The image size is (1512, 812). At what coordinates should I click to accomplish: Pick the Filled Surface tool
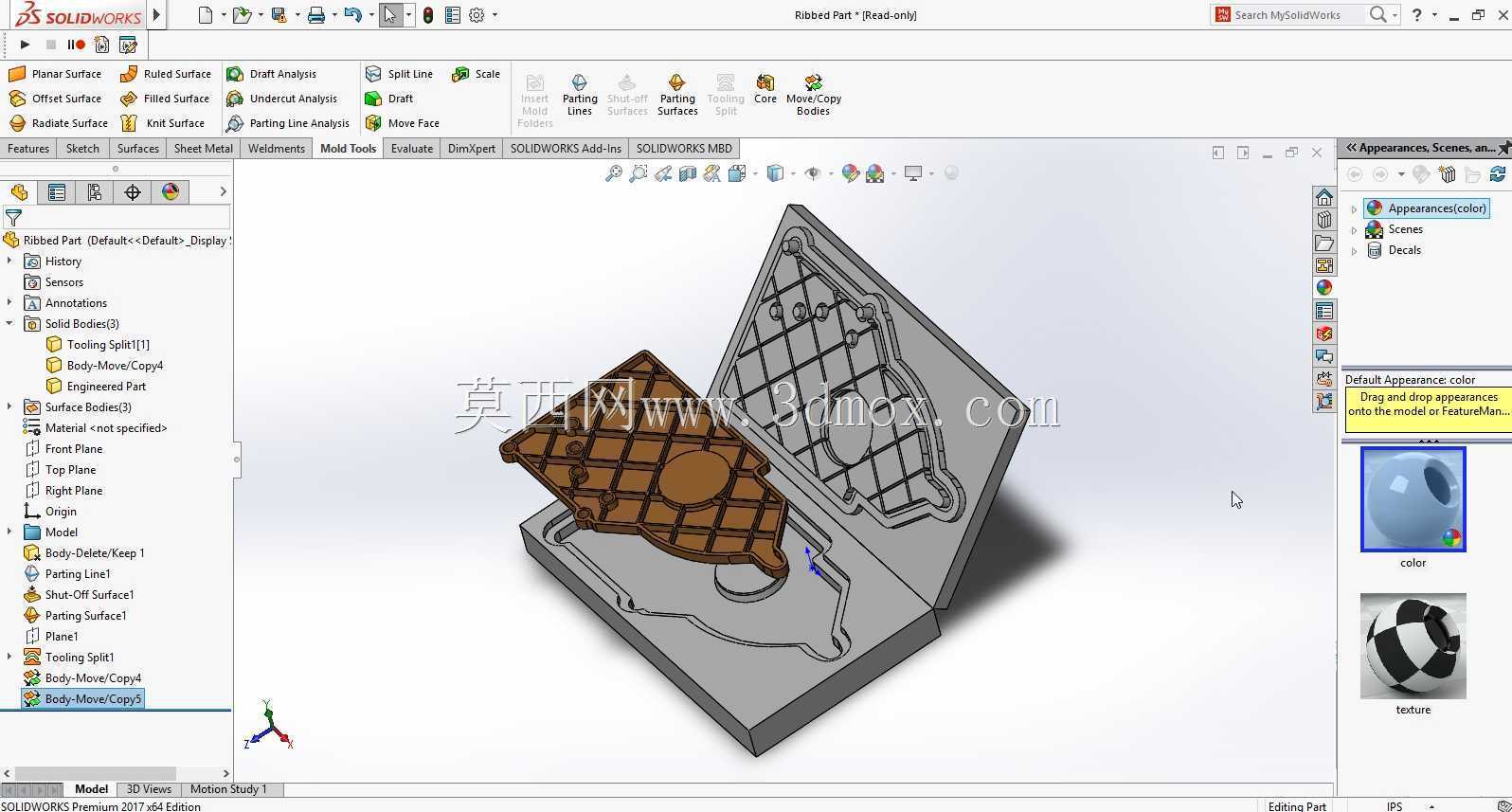[x=165, y=99]
